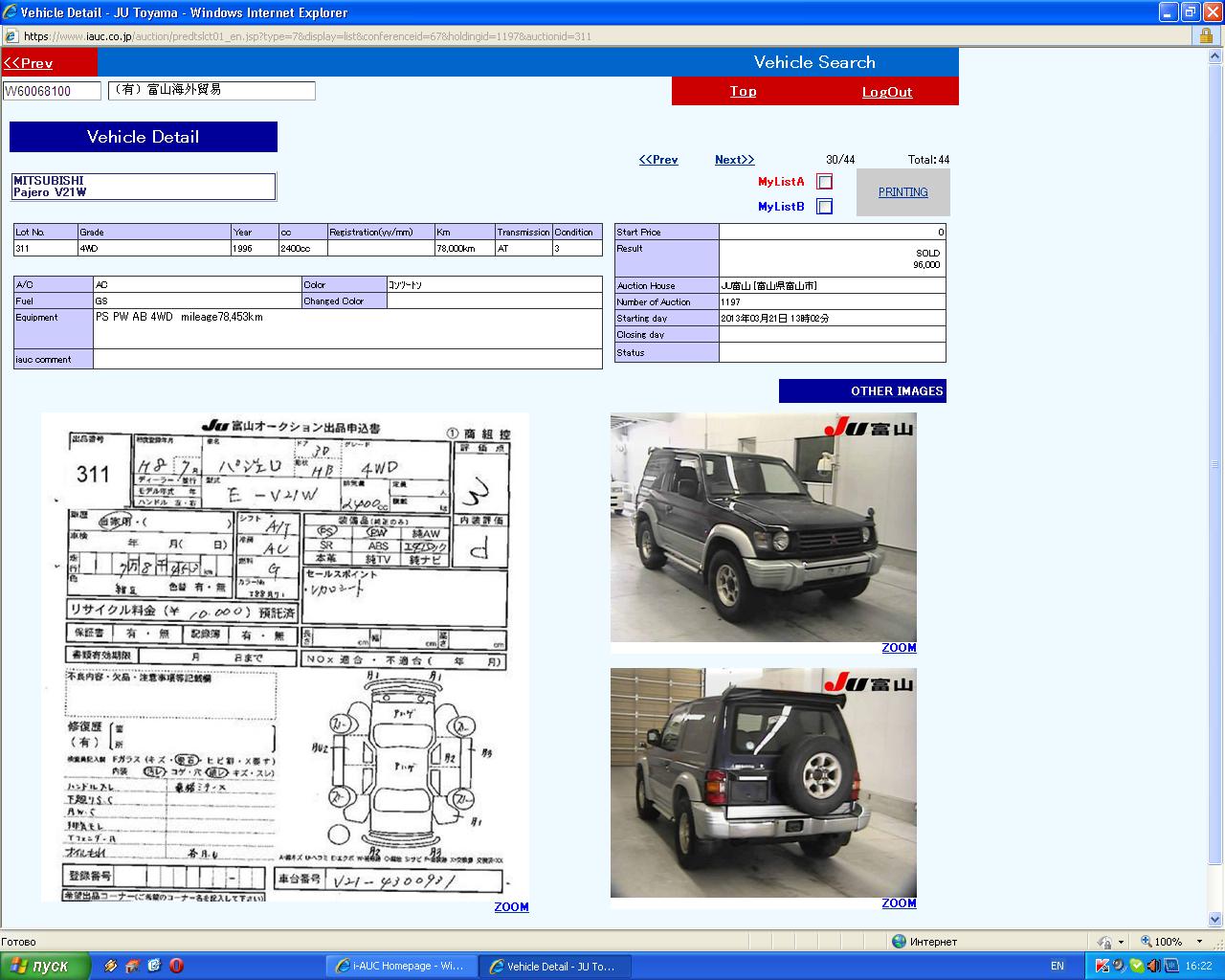The image size is (1225, 980).
Task: Click the red <<Prev link in header
Action: pyautogui.click(x=28, y=63)
